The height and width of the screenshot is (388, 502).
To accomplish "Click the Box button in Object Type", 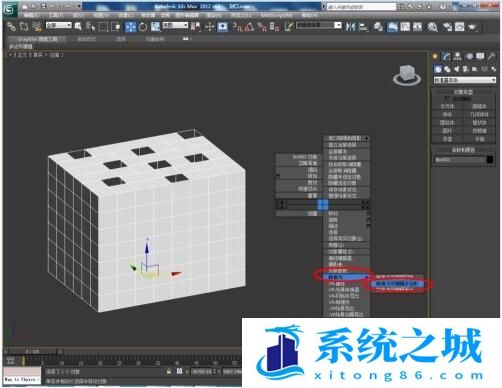I will coord(447,106).
